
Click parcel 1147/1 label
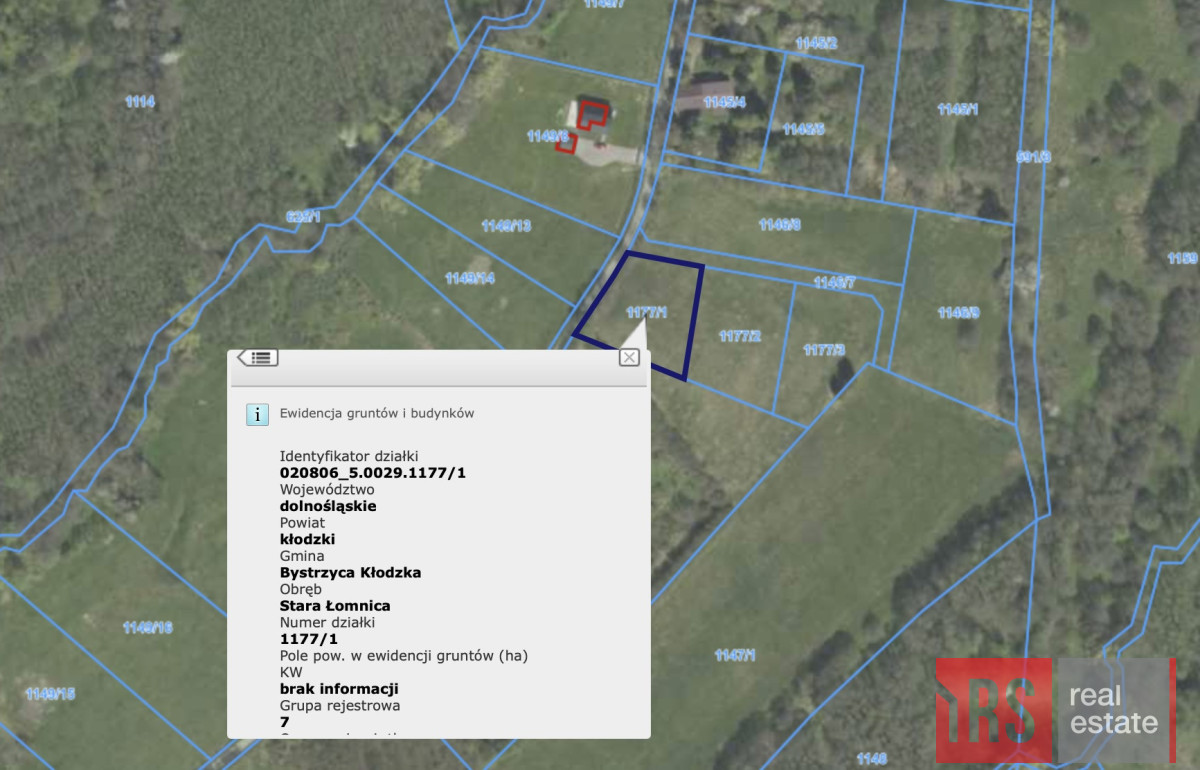pyautogui.click(x=735, y=655)
